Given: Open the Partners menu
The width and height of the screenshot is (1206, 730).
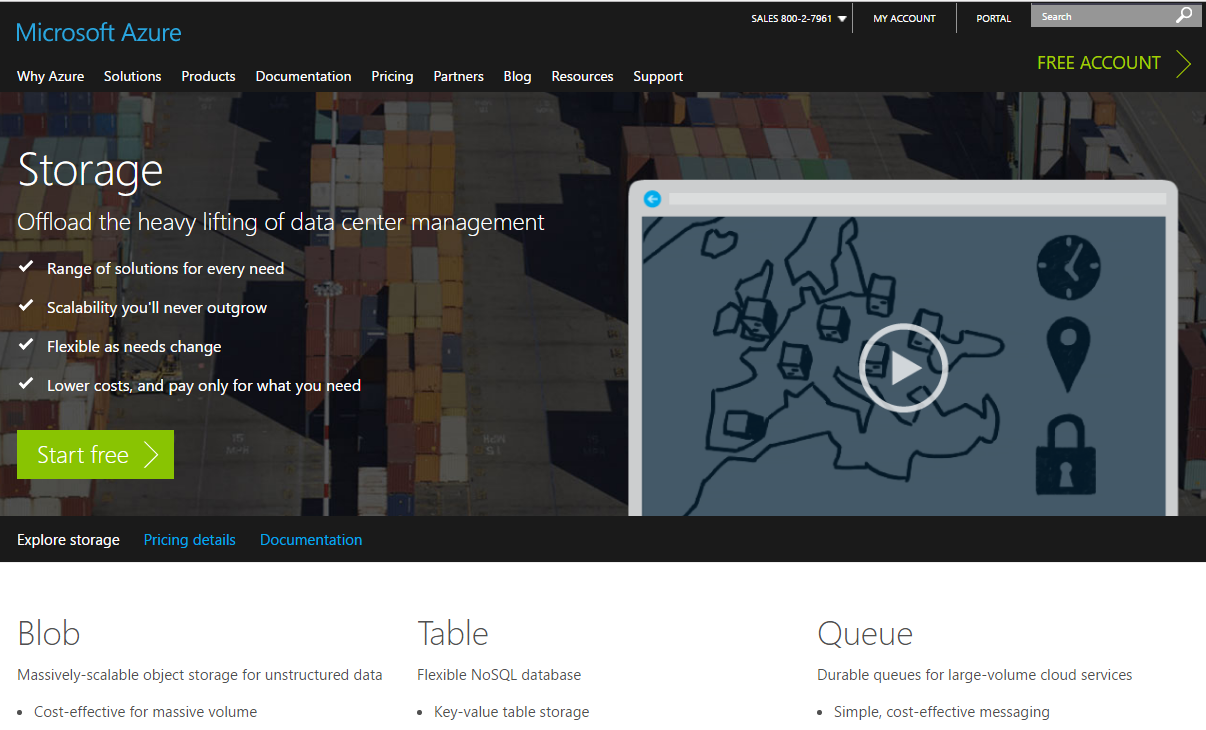Looking at the screenshot, I should (458, 76).
